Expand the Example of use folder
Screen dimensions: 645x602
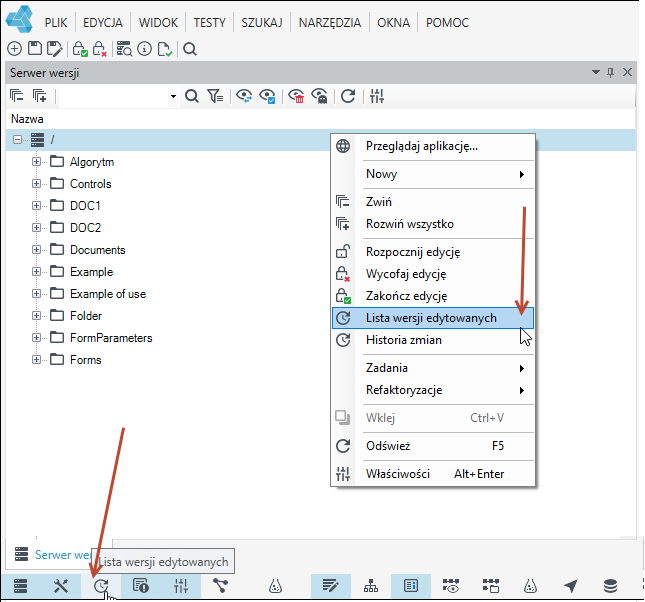click(36, 293)
